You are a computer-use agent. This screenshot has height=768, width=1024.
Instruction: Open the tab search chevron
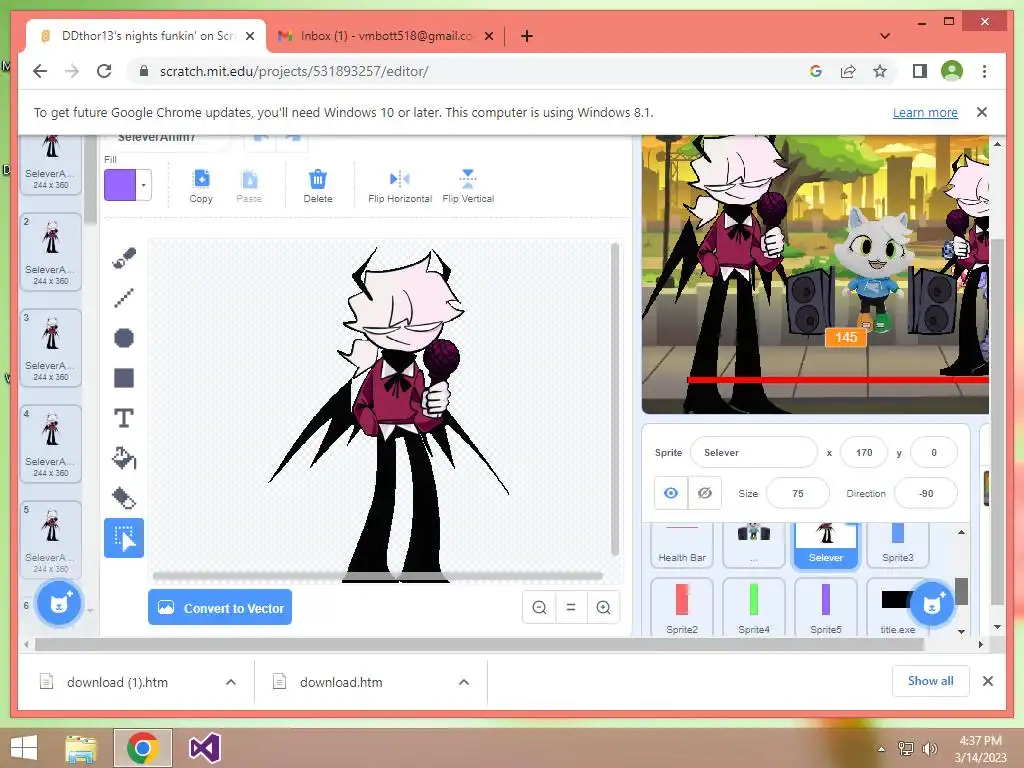[x=885, y=36]
